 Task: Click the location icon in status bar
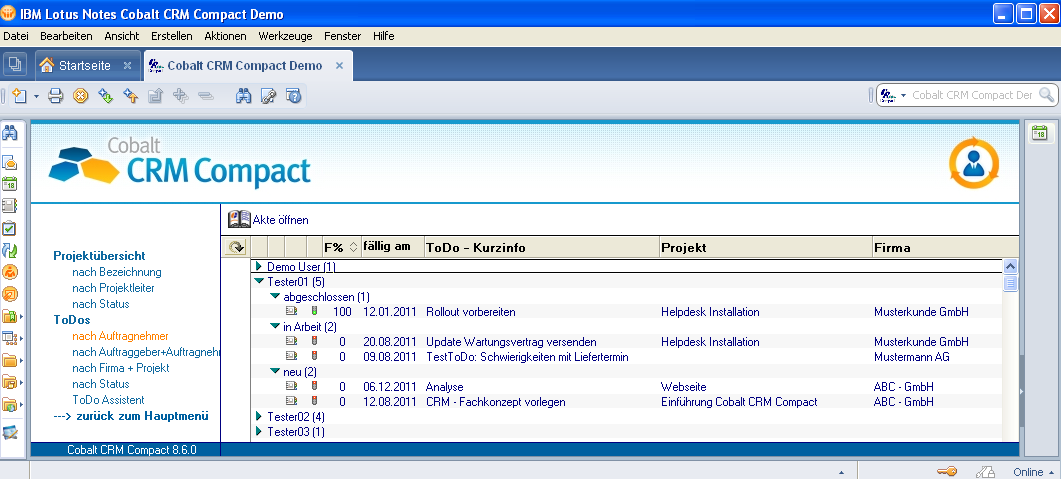coord(985,472)
